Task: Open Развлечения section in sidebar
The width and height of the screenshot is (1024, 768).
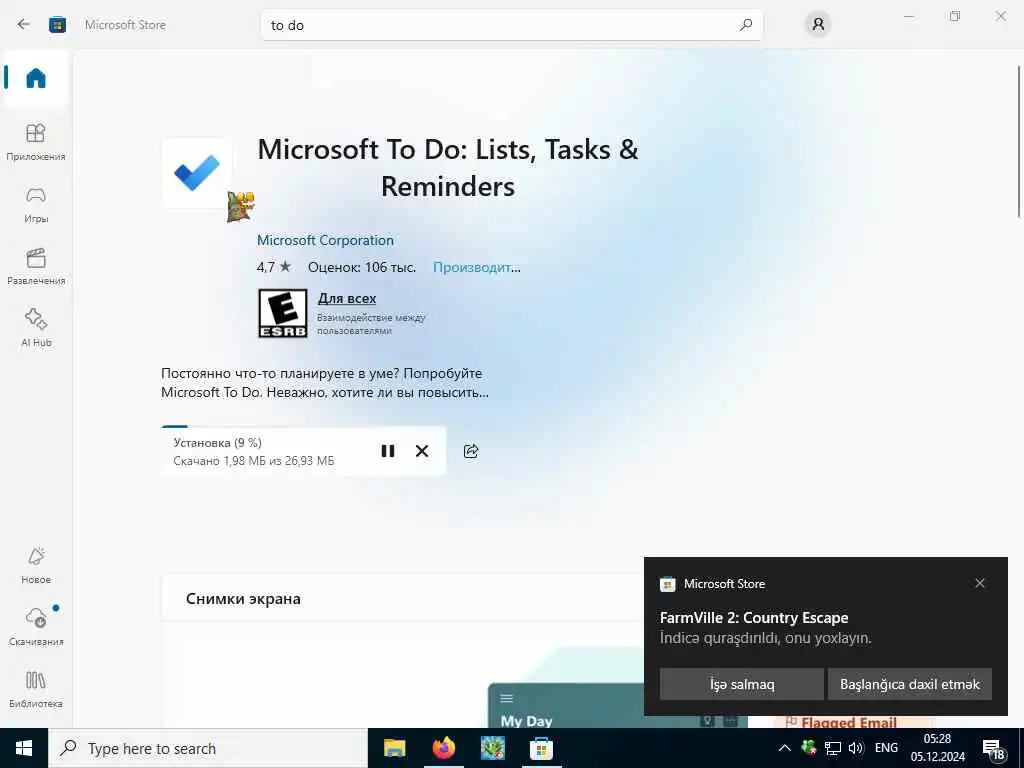Action: click(x=36, y=266)
